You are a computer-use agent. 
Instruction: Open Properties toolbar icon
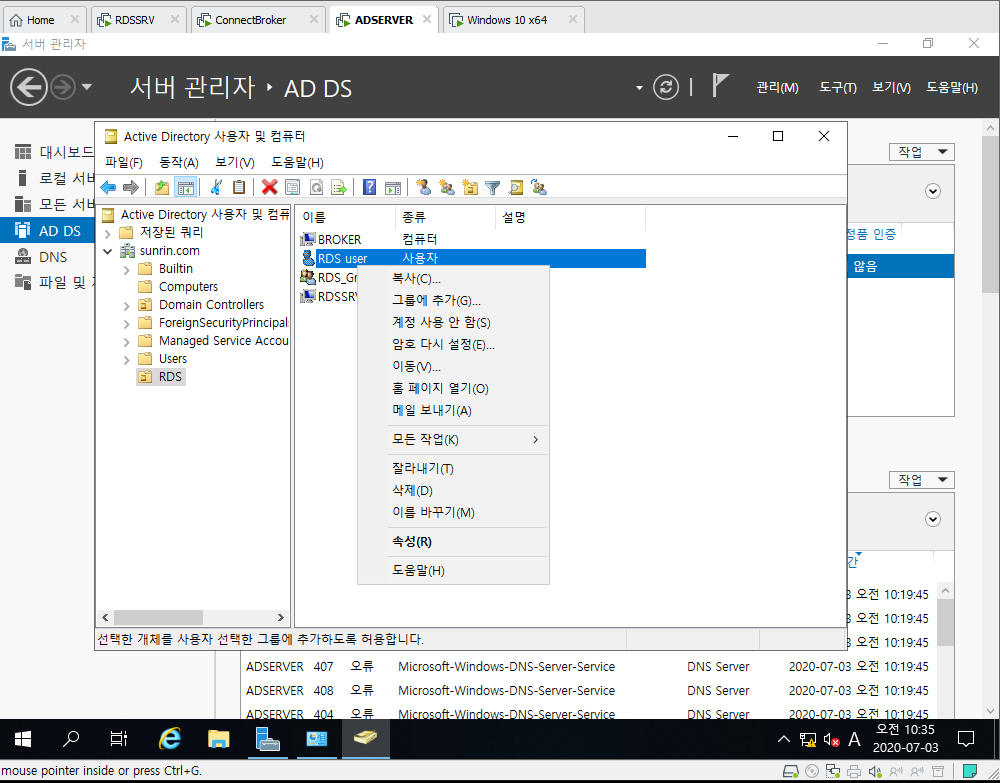(293, 187)
